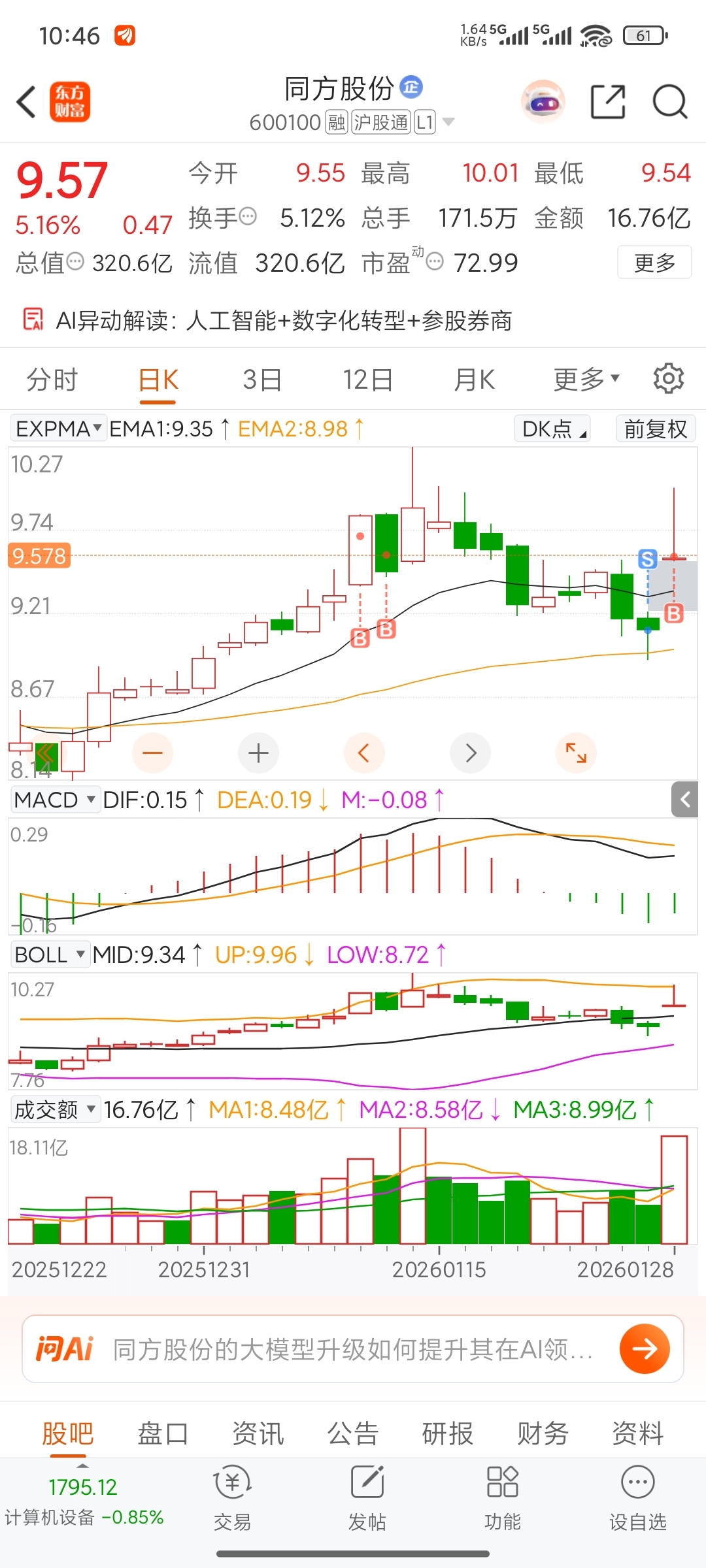
Task: Open the 财务 tab
Action: [x=543, y=1433]
